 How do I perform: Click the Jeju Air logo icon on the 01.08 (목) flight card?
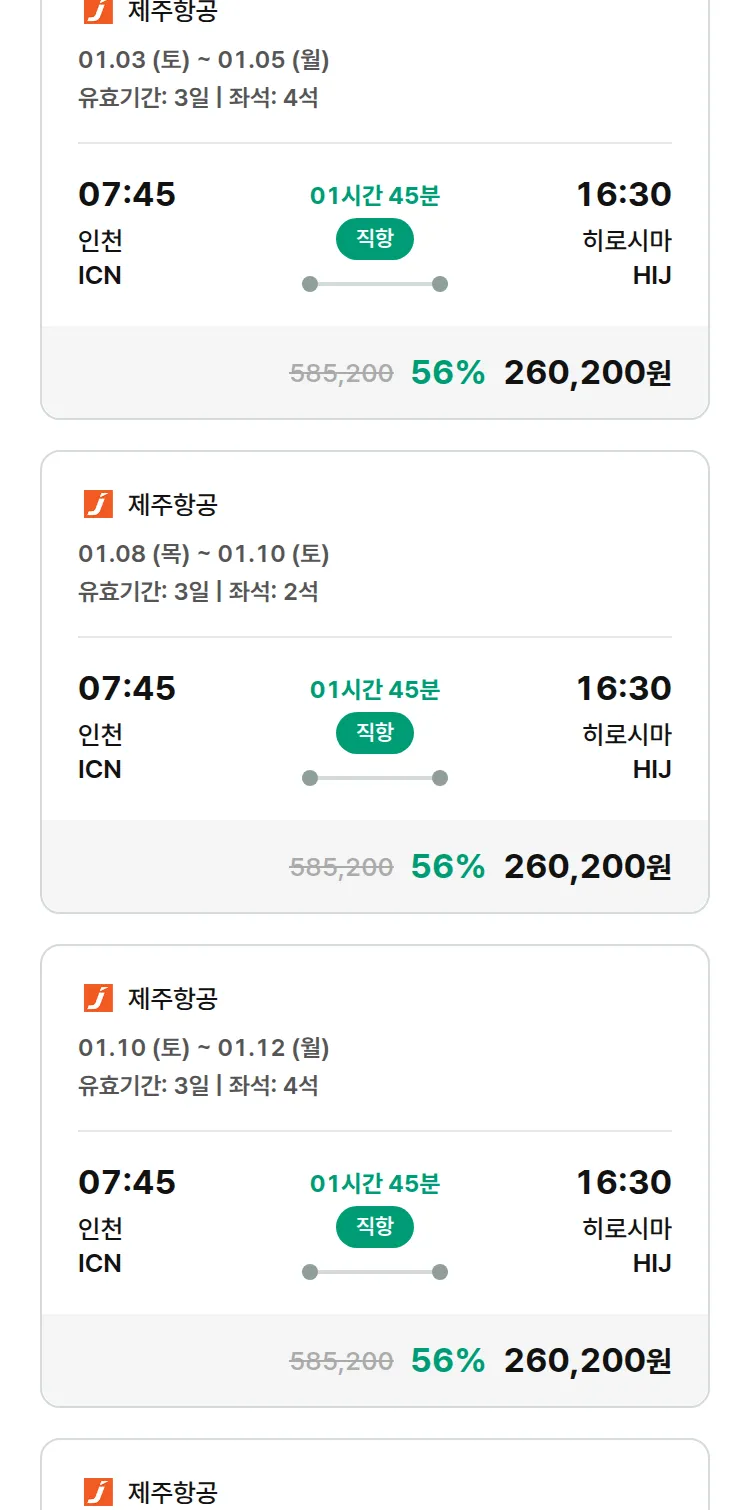tap(98, 504)
